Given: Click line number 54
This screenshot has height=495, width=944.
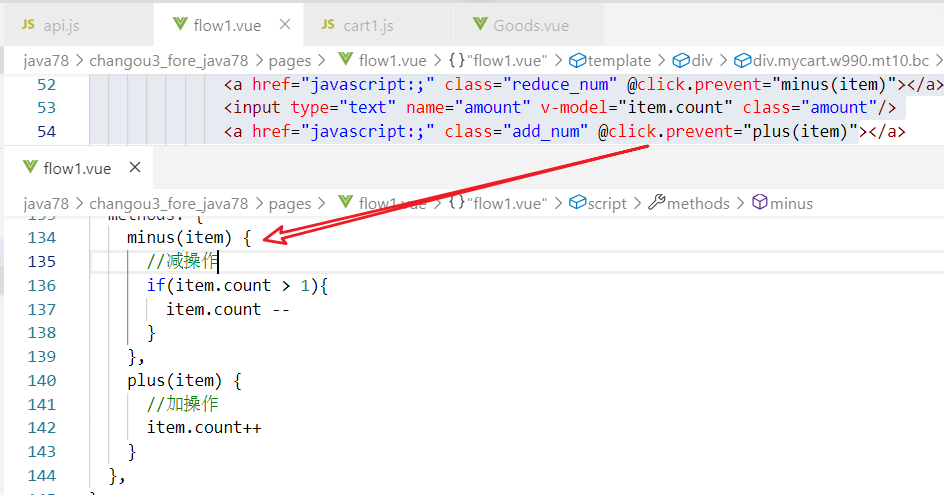Looking at the screenshot, I should pyautogui.click(x=46, y=132).
